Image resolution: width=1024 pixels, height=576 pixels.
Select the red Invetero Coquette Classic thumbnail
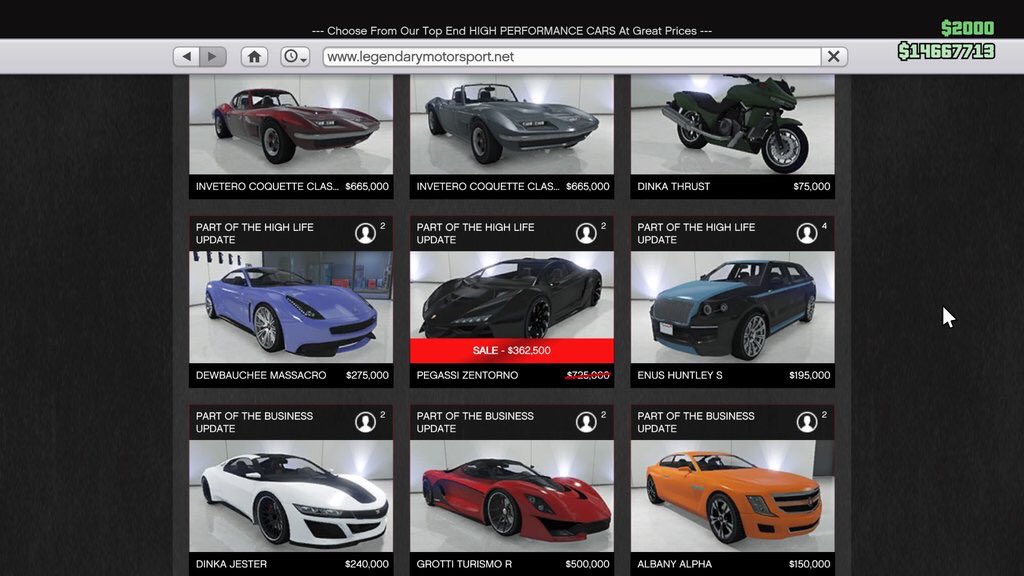point(291,124)
